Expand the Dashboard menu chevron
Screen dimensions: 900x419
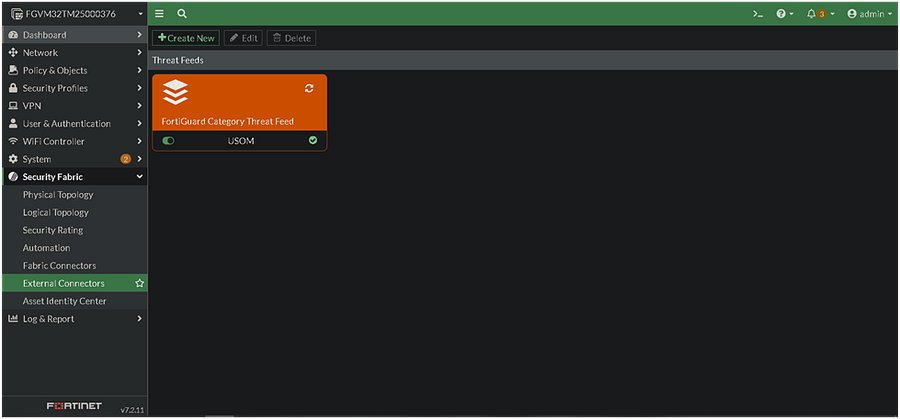pyautogui.click(x=139, y=35)
